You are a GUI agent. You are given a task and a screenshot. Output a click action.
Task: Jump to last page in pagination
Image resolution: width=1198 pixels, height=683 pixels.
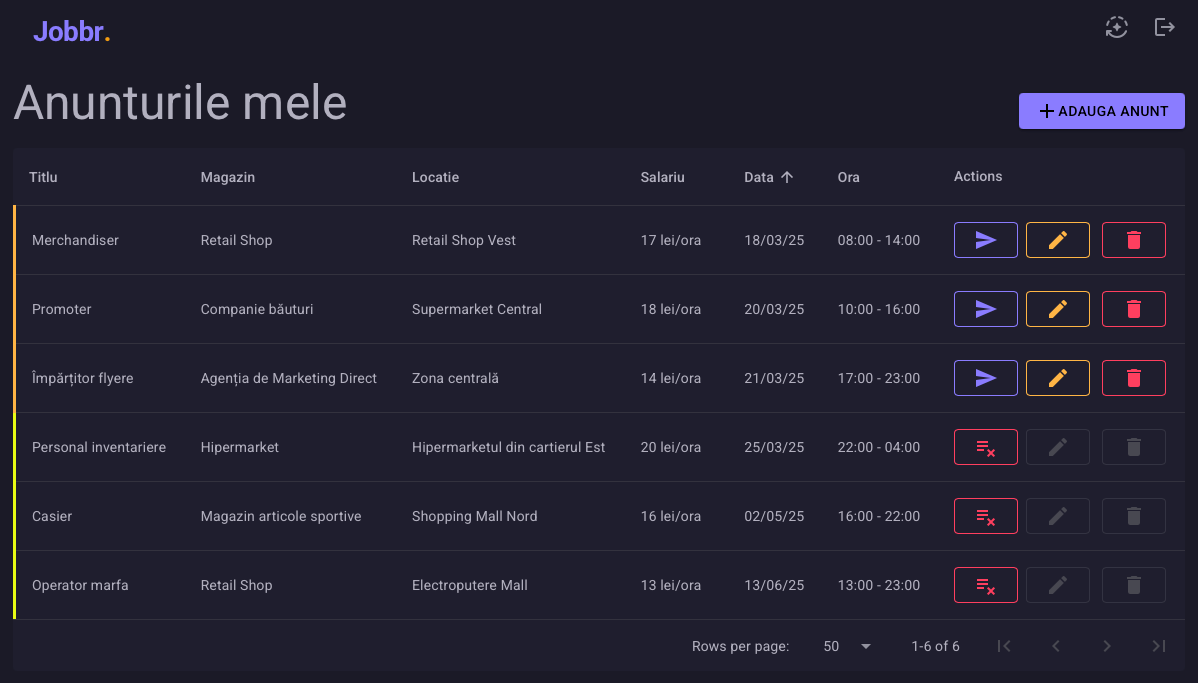(x=1158, y=646)
